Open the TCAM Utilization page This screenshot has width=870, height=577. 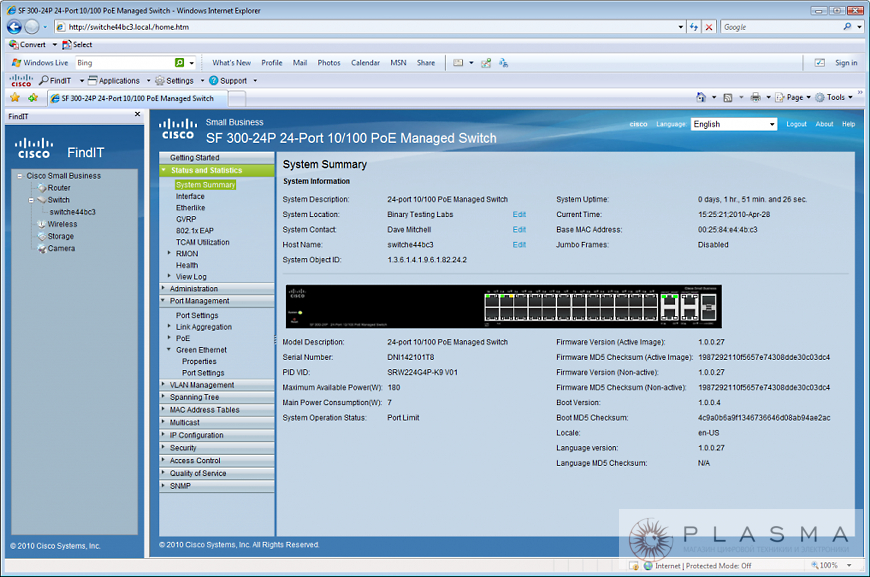point(203,242)
